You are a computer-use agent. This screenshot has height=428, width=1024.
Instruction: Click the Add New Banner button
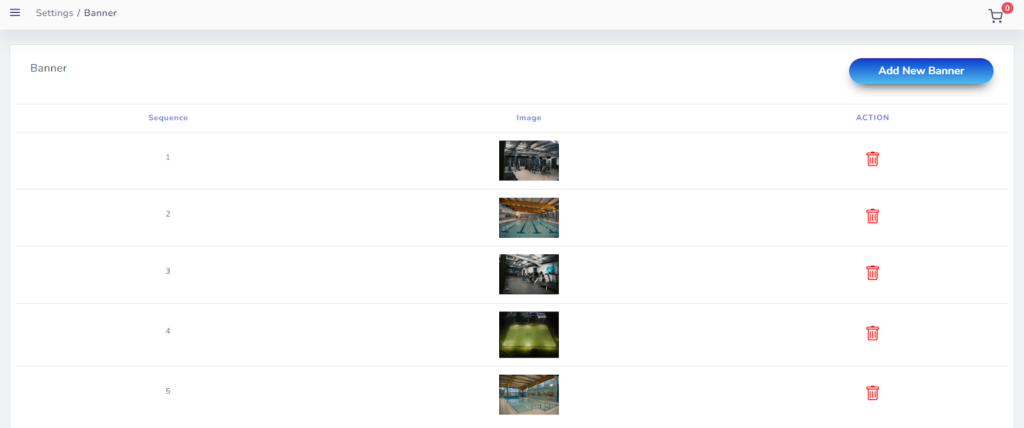pos(920,71)
